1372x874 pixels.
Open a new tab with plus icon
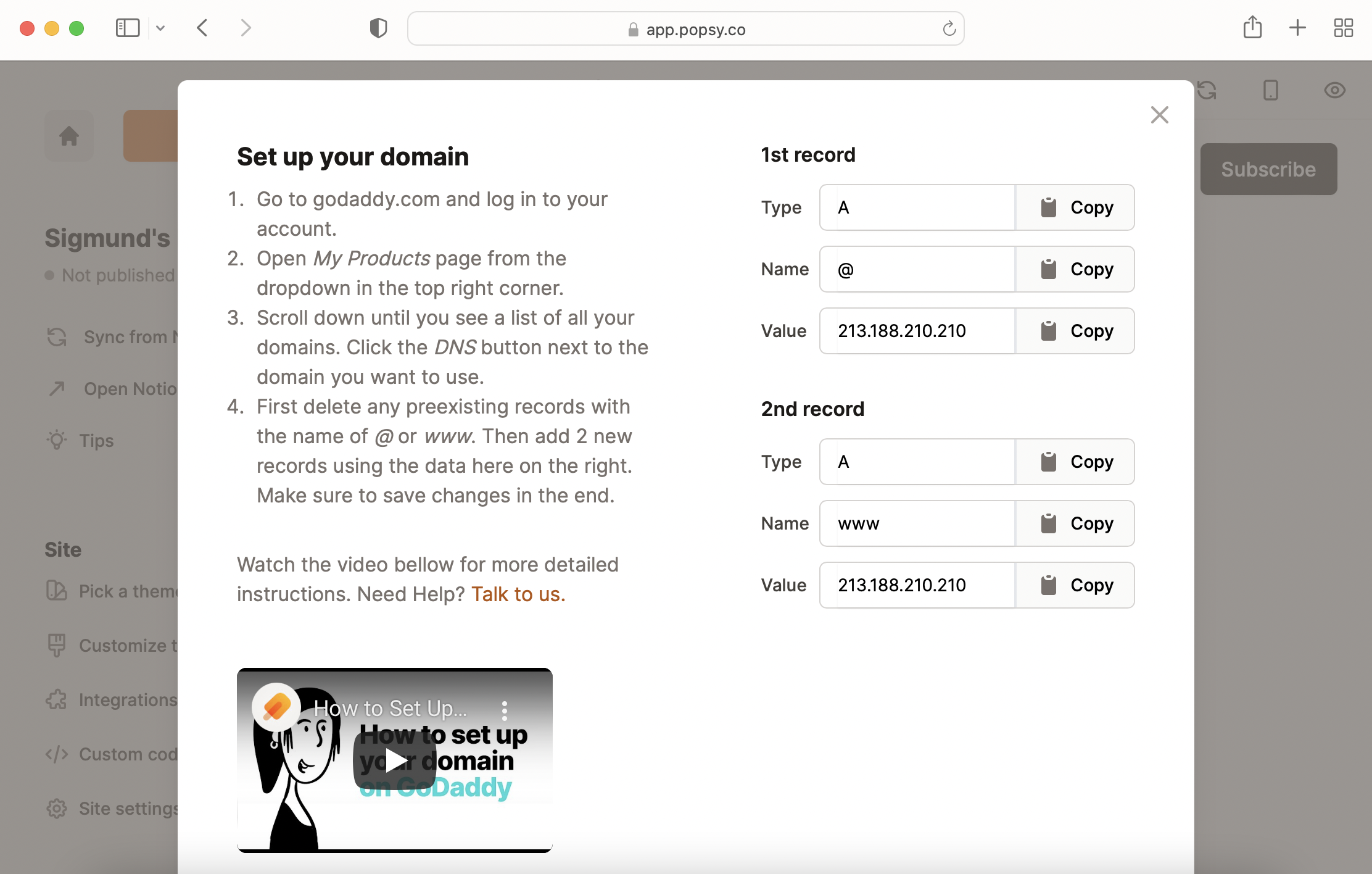click(1297, 28)
